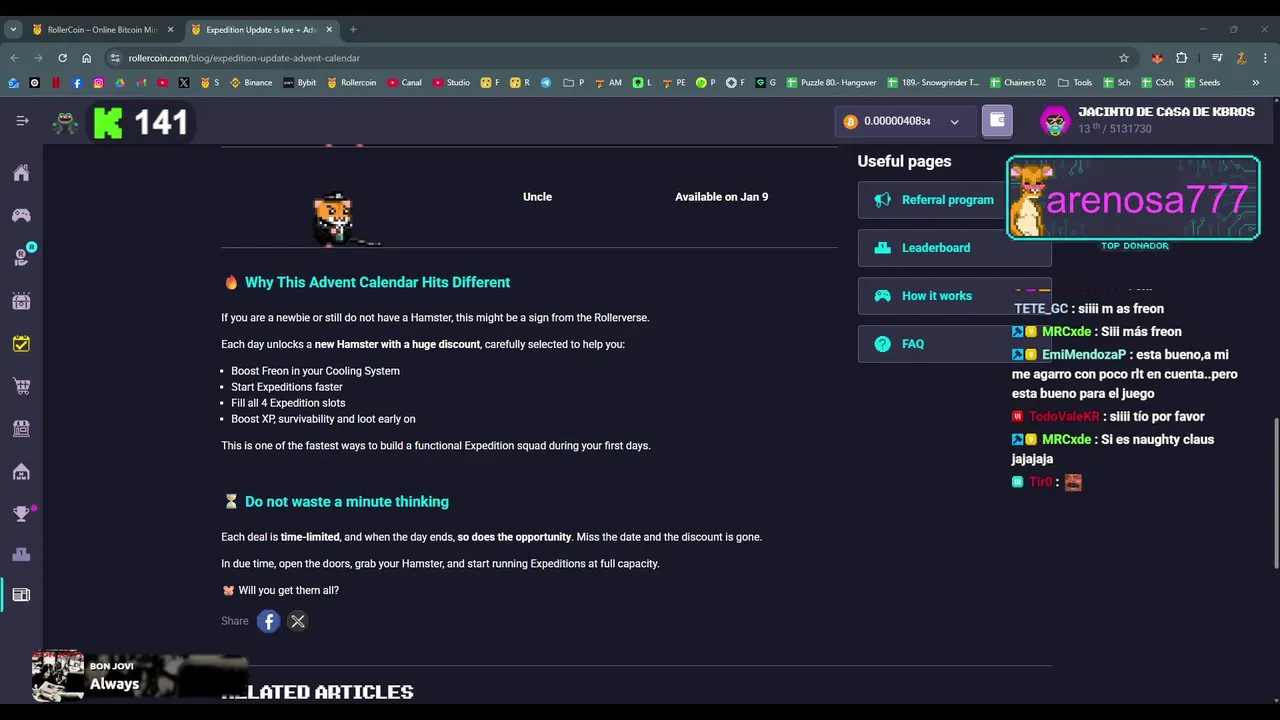Show more bookmarks with the double chevron
The height and width of the screenshot is (720, 1280).
click(1256, 82)
